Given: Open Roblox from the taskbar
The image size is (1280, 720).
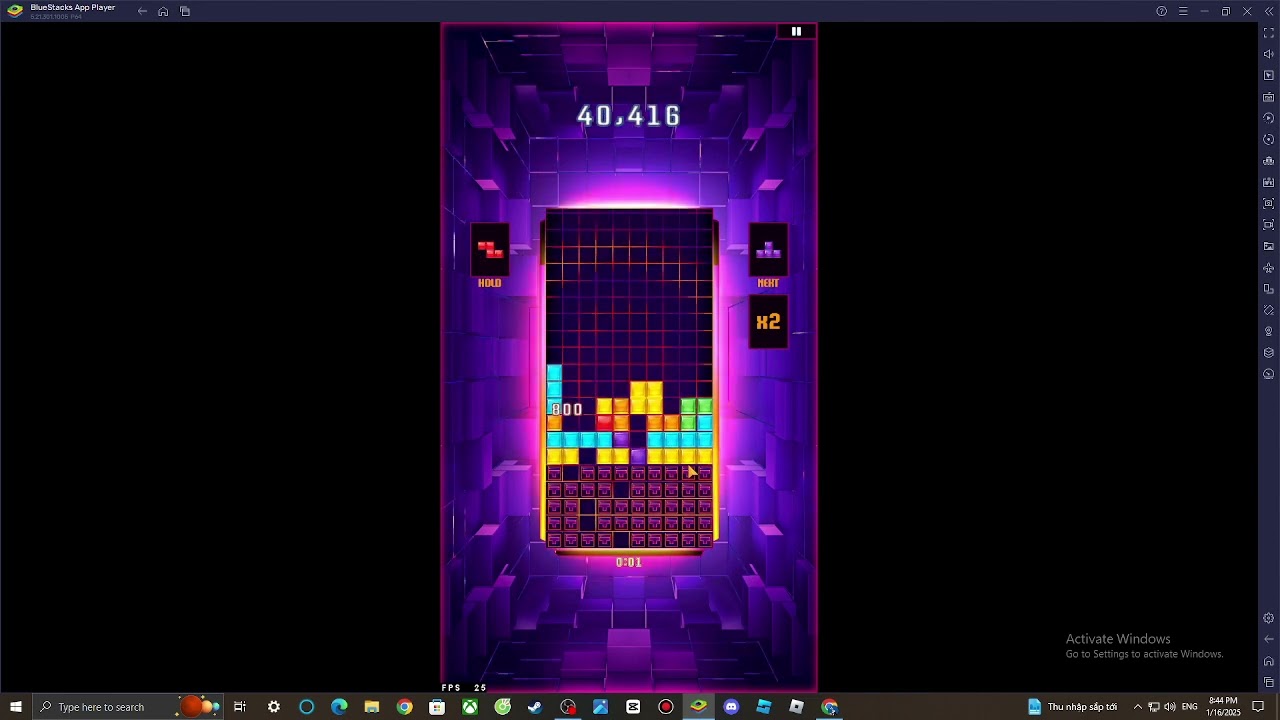Looking at the screenshot, I should pos(797,707).
